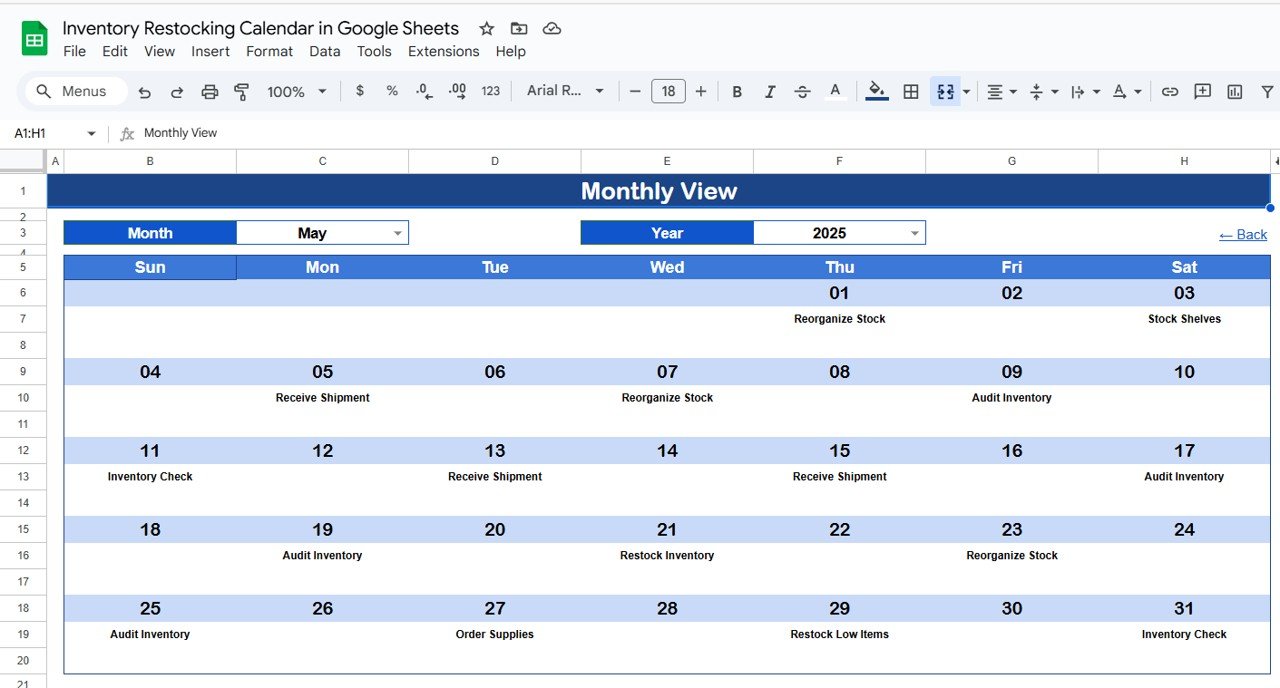The image size is (1280, 688).
Task: Click the document title text
Action: 260,28
